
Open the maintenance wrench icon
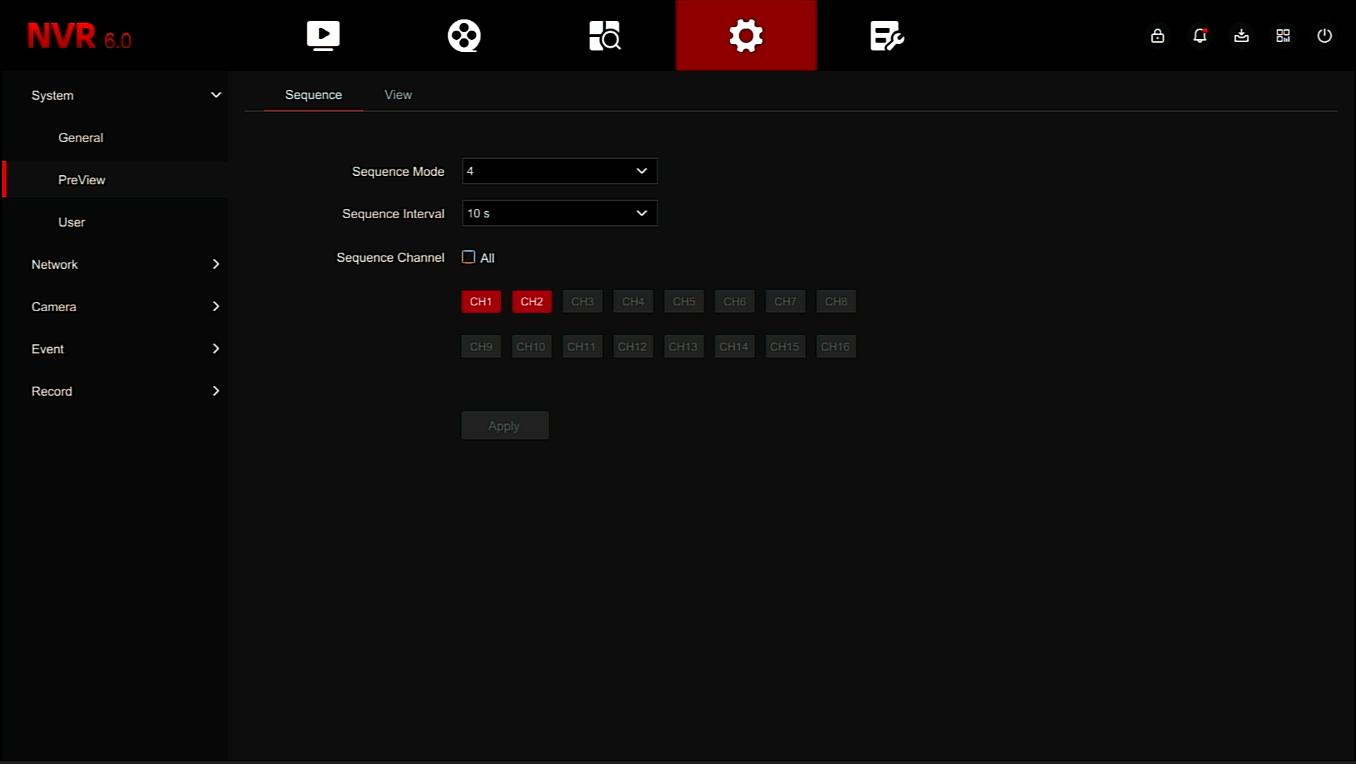[887, 36]
